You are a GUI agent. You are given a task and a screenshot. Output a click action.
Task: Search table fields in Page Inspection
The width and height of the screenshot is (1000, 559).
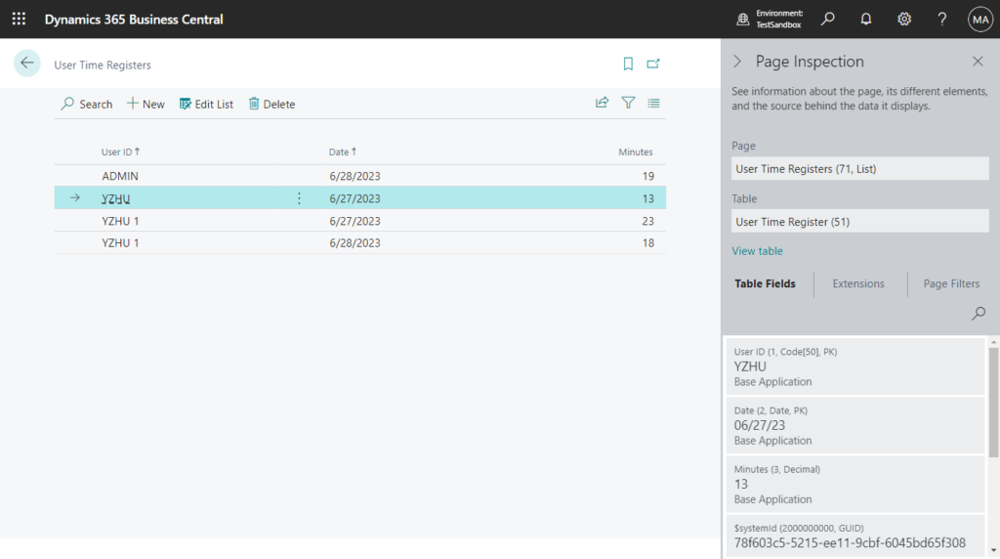click(x=979, y=314)
